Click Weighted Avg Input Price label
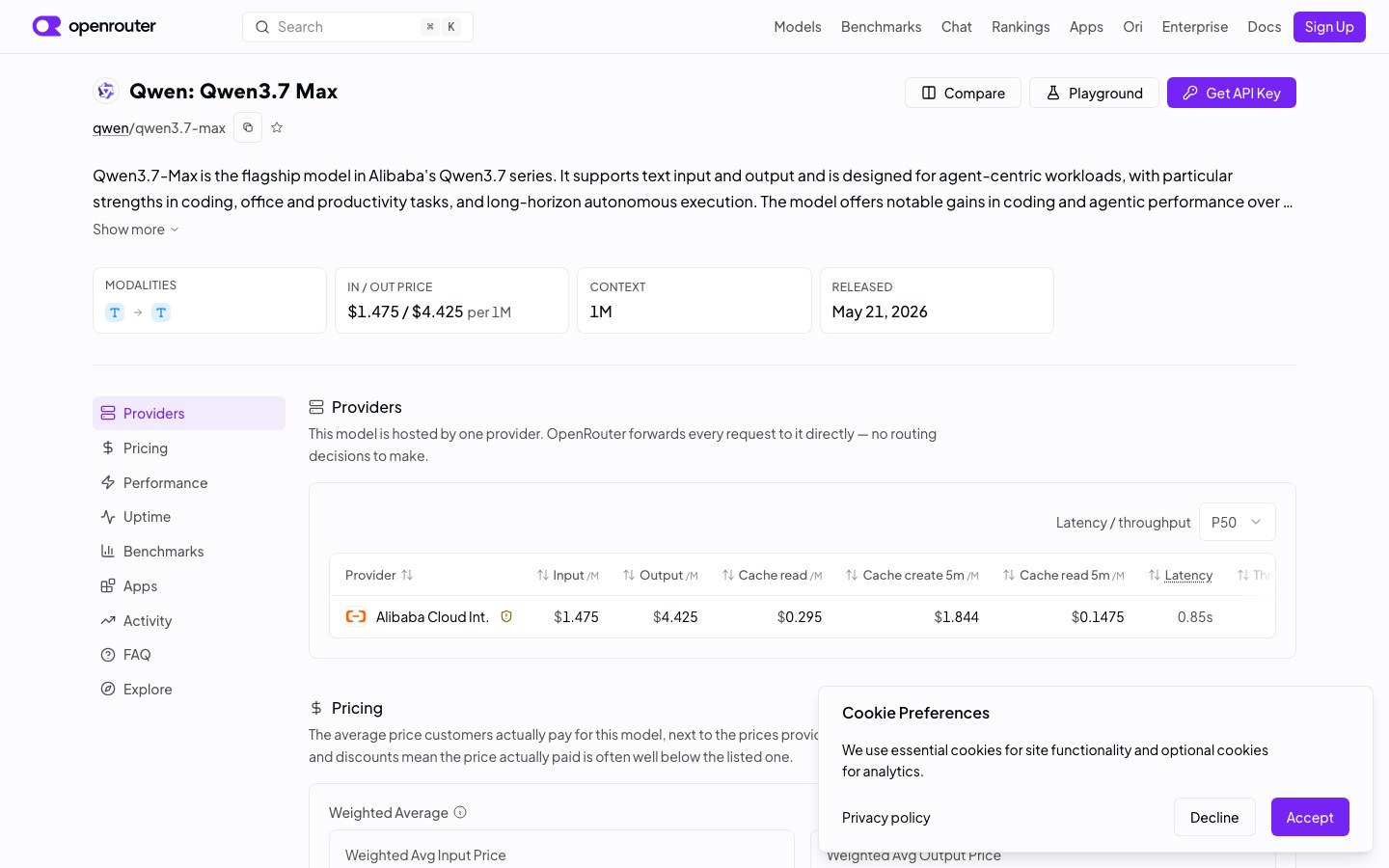Viewport: 1389px width, 868px height. pos(425,854)
